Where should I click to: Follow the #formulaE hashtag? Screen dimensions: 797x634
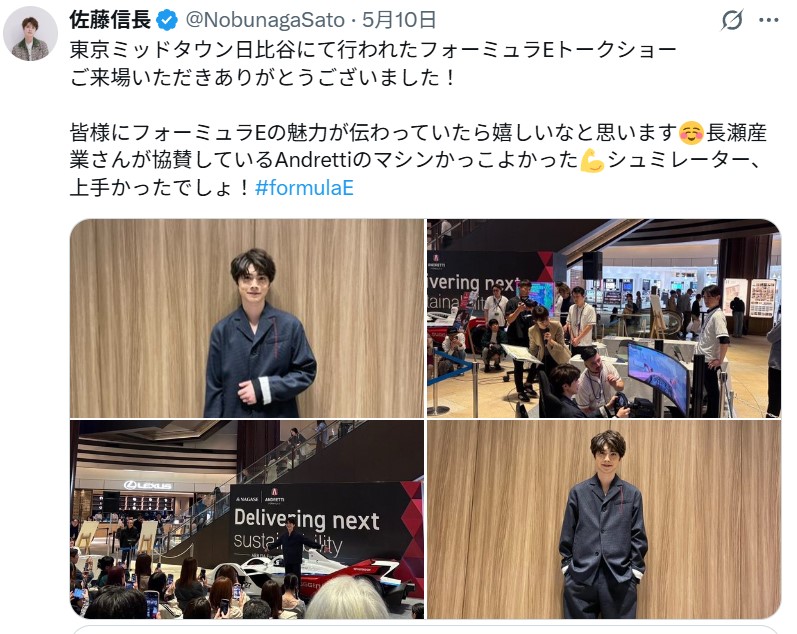(x=304, y=188)
